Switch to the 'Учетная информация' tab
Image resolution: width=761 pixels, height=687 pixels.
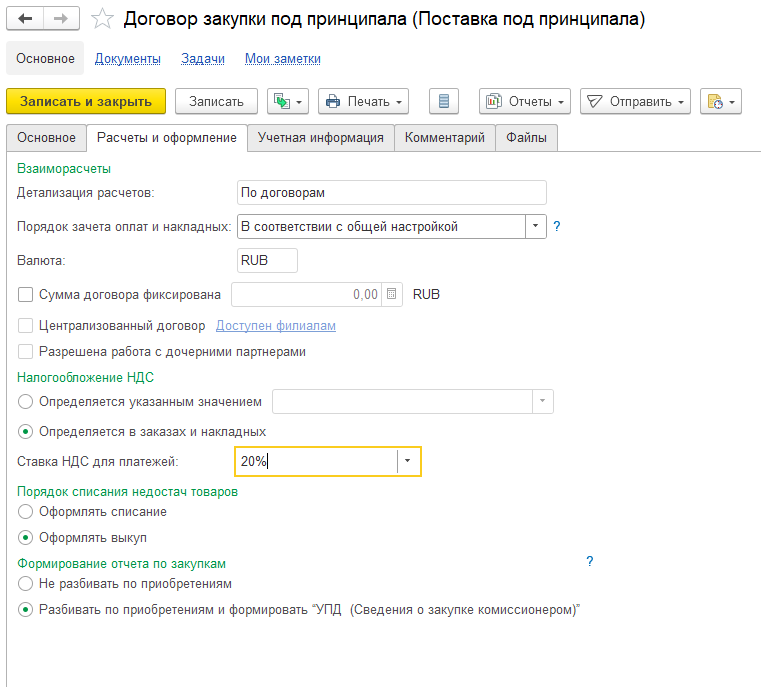pos(320,138)
